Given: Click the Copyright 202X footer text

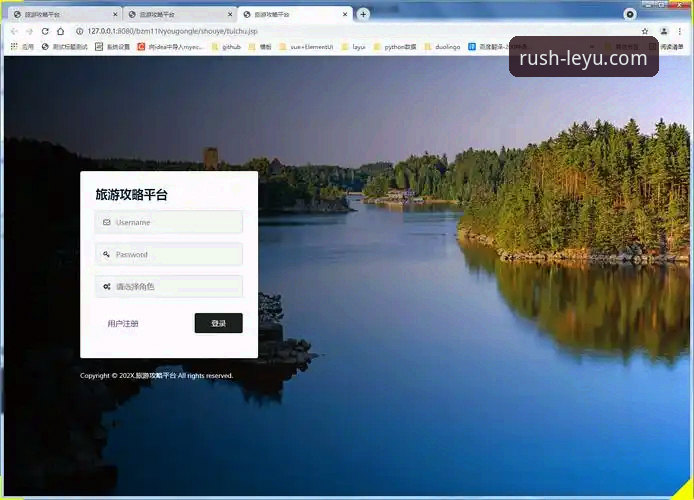Looking at the screenshot, I should [x=156, y=376].
